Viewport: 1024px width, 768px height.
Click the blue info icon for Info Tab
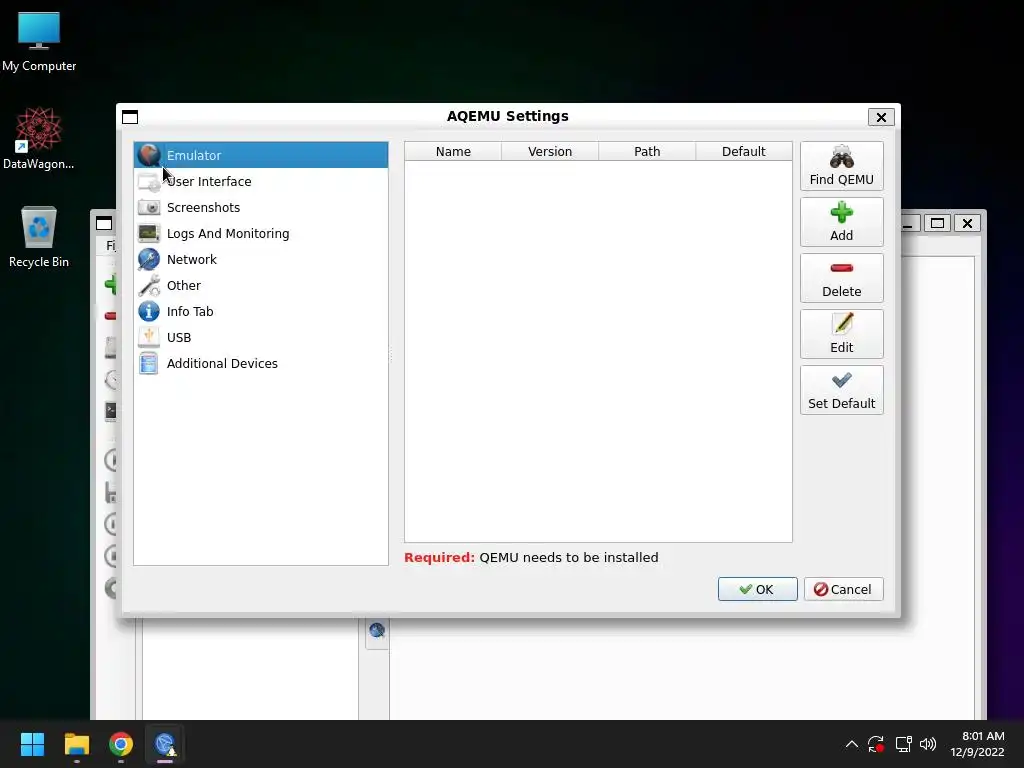[149, 312]
